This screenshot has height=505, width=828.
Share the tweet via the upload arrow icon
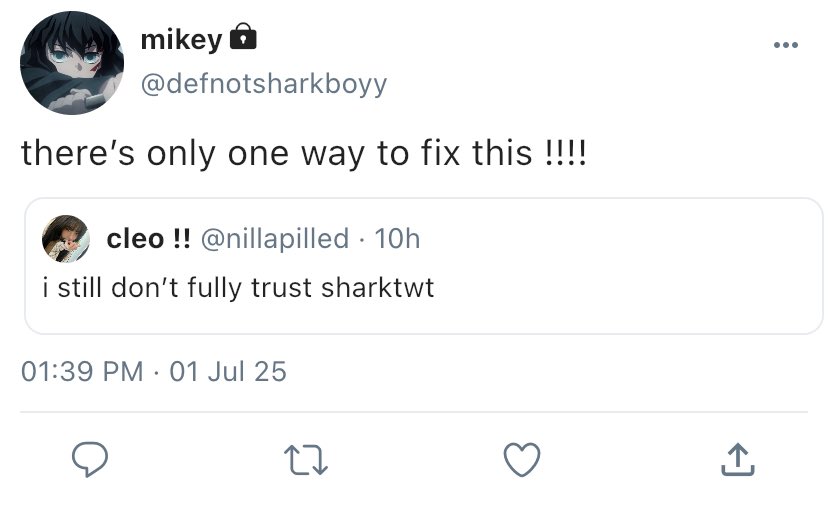click(736, 459)
